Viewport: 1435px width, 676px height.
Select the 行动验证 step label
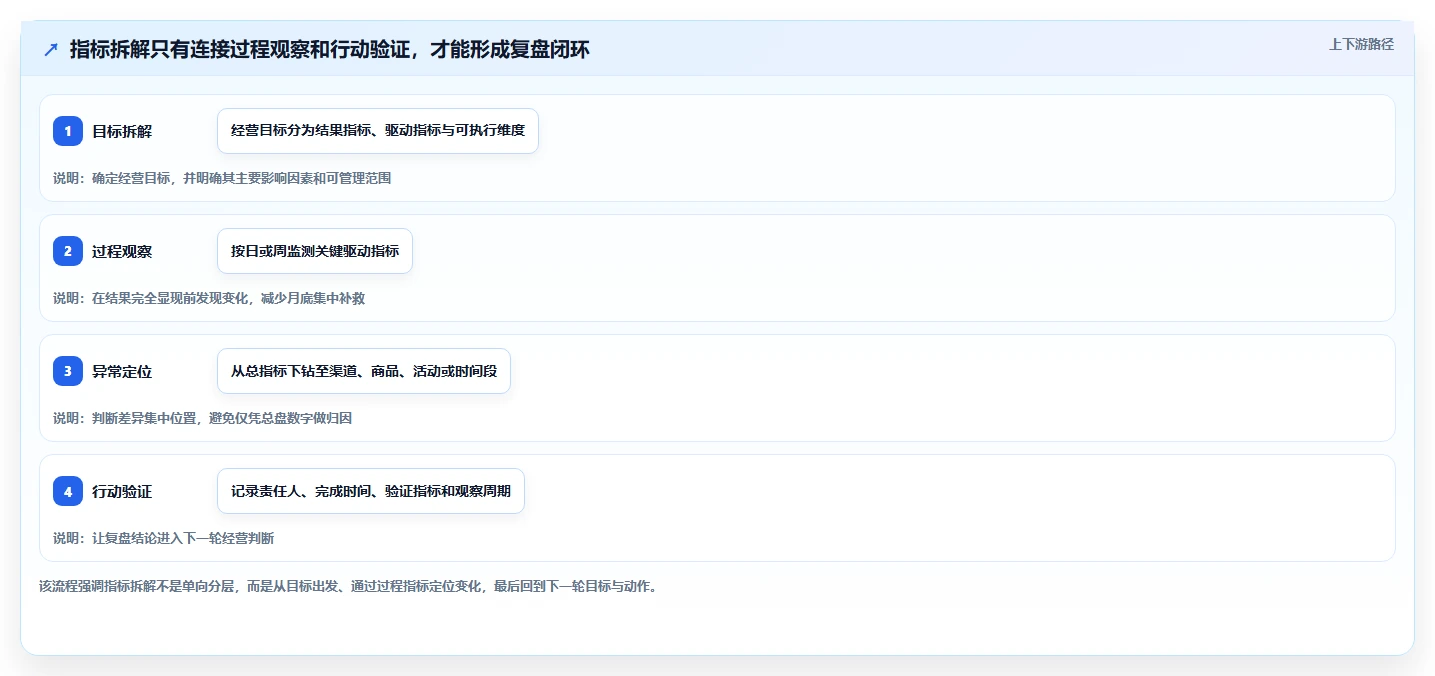[x=122, y=491]
